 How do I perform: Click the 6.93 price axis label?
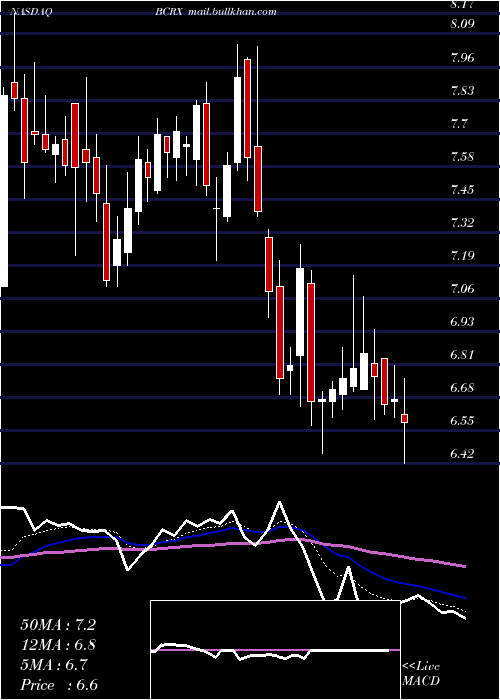point(464,322)
